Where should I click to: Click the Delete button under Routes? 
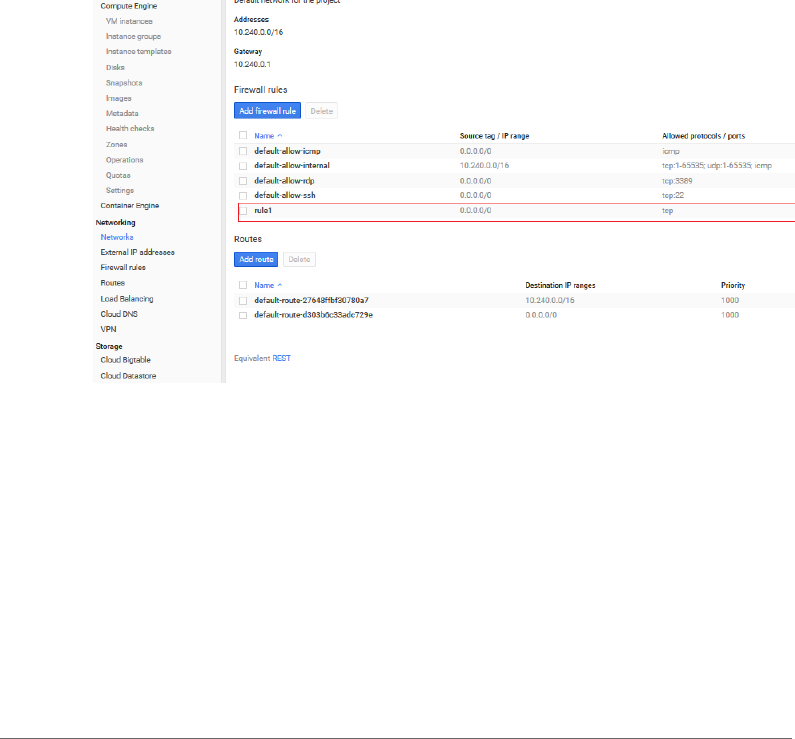[x=299, y=259]
